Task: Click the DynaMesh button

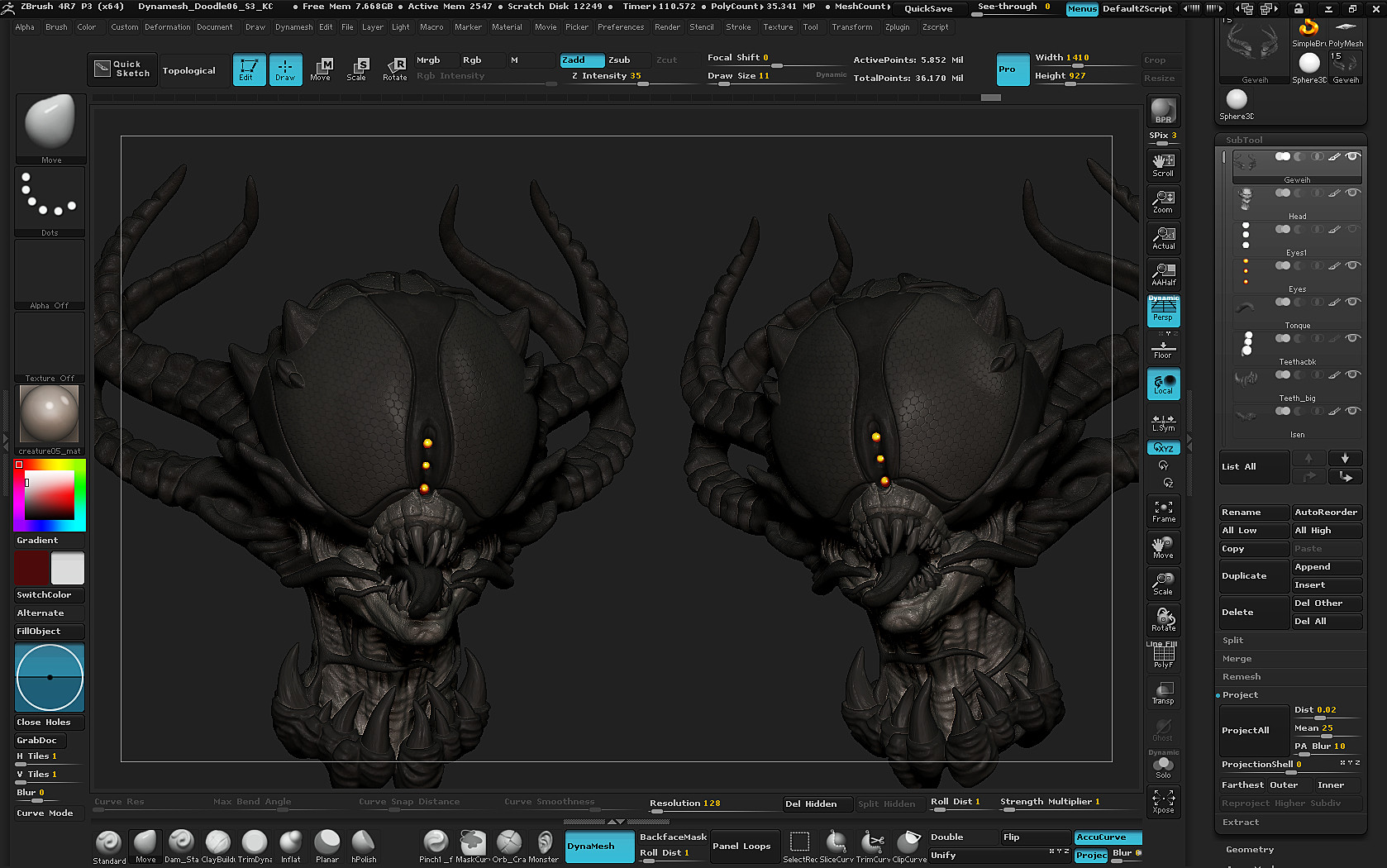Action: (x=600, y=847)
